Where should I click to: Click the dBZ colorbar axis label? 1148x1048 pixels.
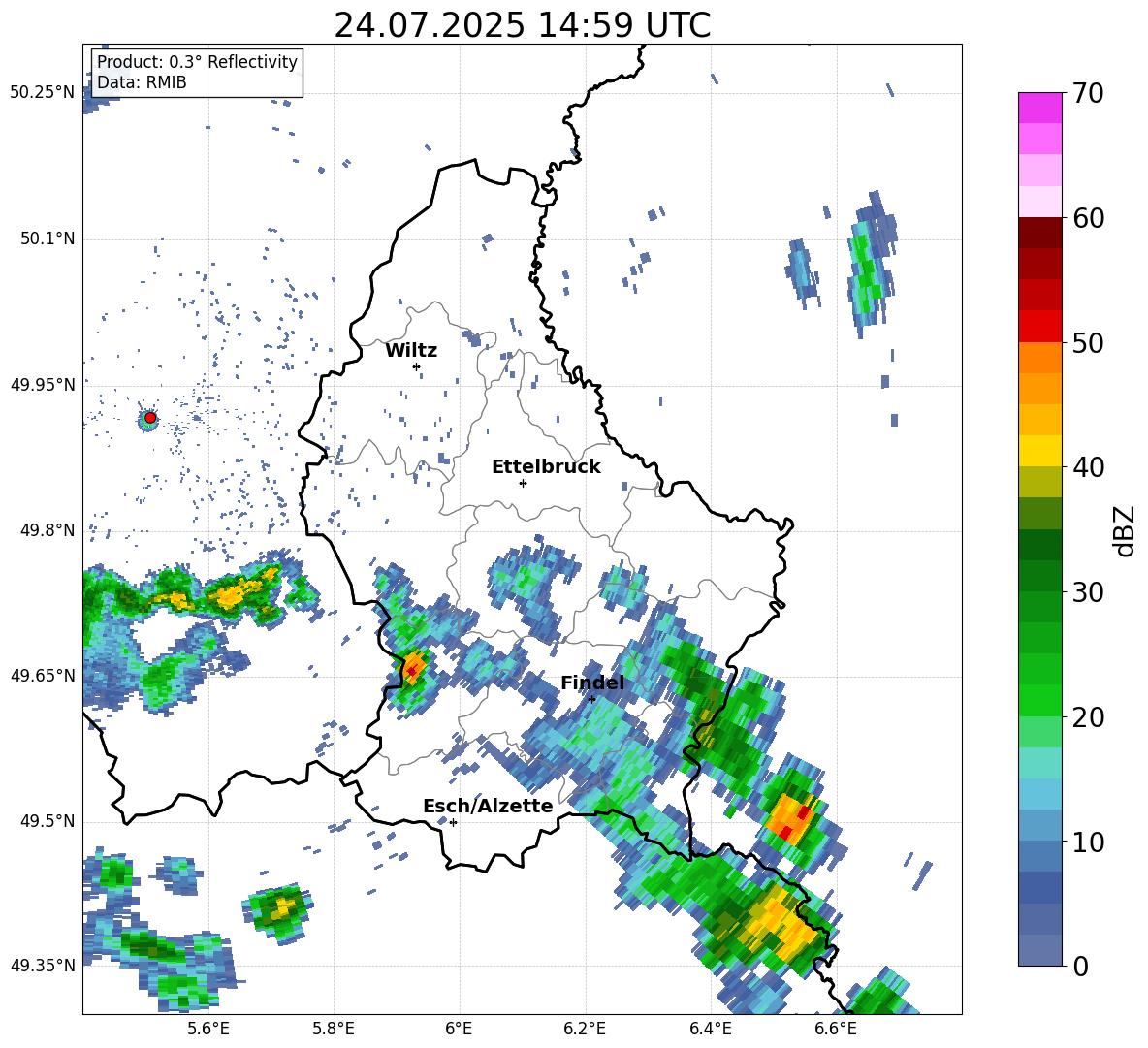click(1125, 530)
